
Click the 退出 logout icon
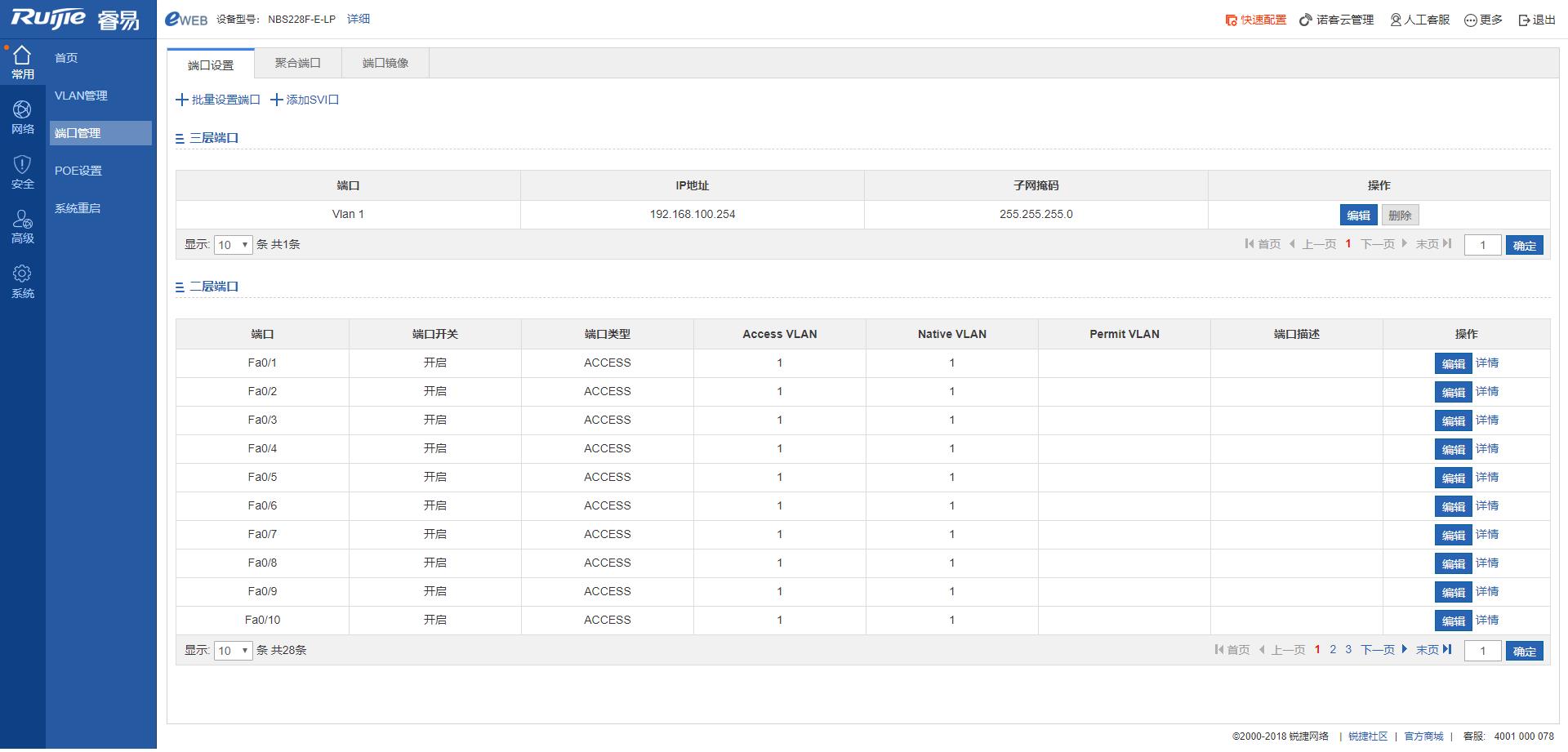tap(1524, 20)
